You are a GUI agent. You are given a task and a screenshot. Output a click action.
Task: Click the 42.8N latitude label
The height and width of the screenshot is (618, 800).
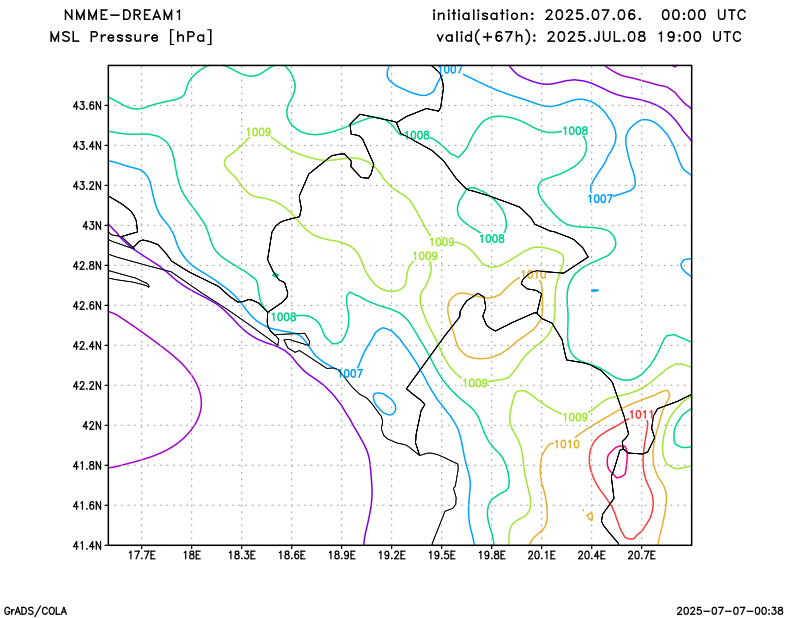[x=87, y=266]
